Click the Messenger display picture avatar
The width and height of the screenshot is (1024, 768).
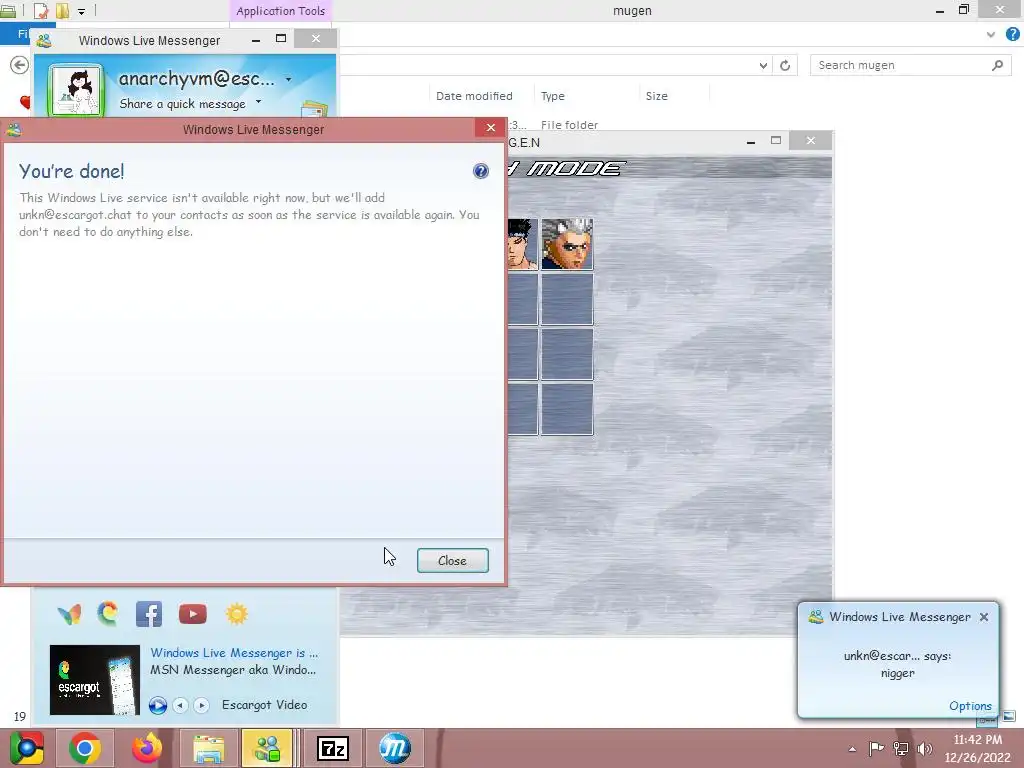76,91
